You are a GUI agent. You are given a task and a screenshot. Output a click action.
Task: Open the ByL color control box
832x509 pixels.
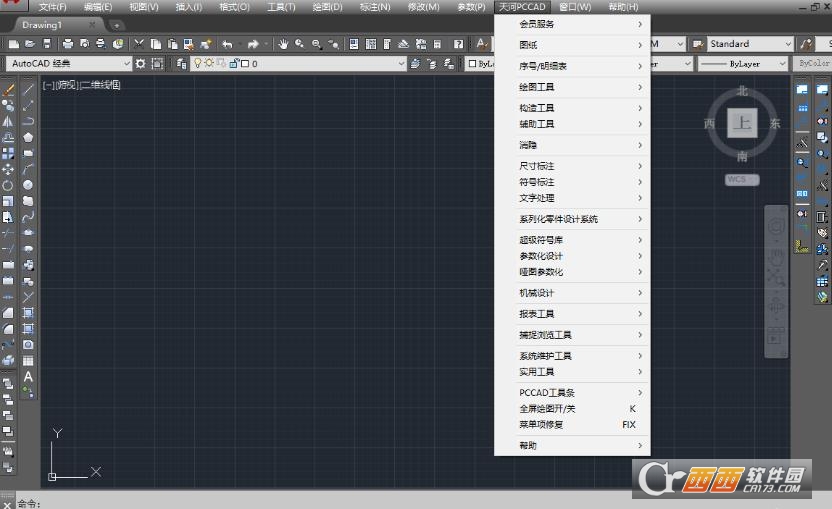point(480,64)
